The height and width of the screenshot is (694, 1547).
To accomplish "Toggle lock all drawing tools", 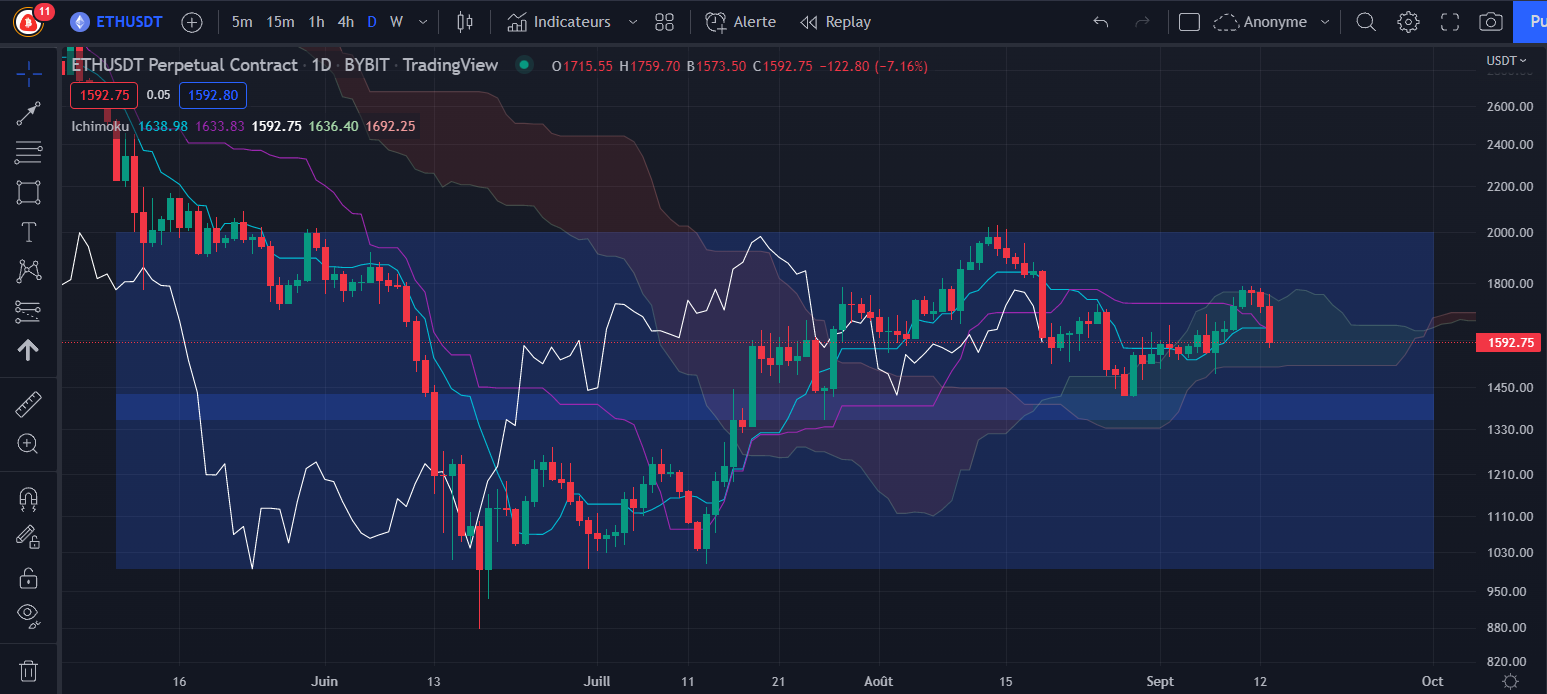I will (x=28, y=577).
